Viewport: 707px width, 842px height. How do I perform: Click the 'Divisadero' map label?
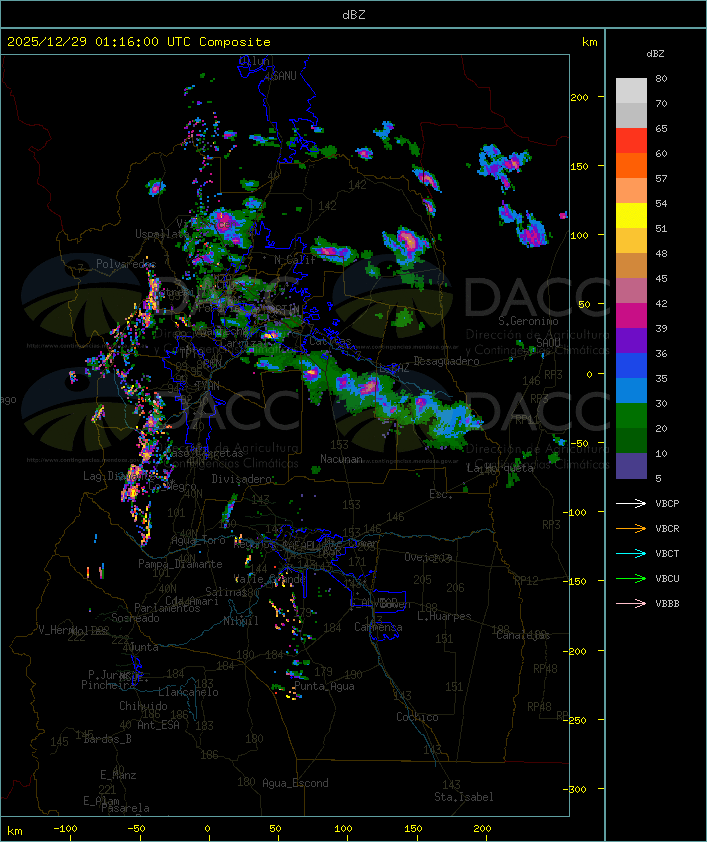[x=242, y=478]
